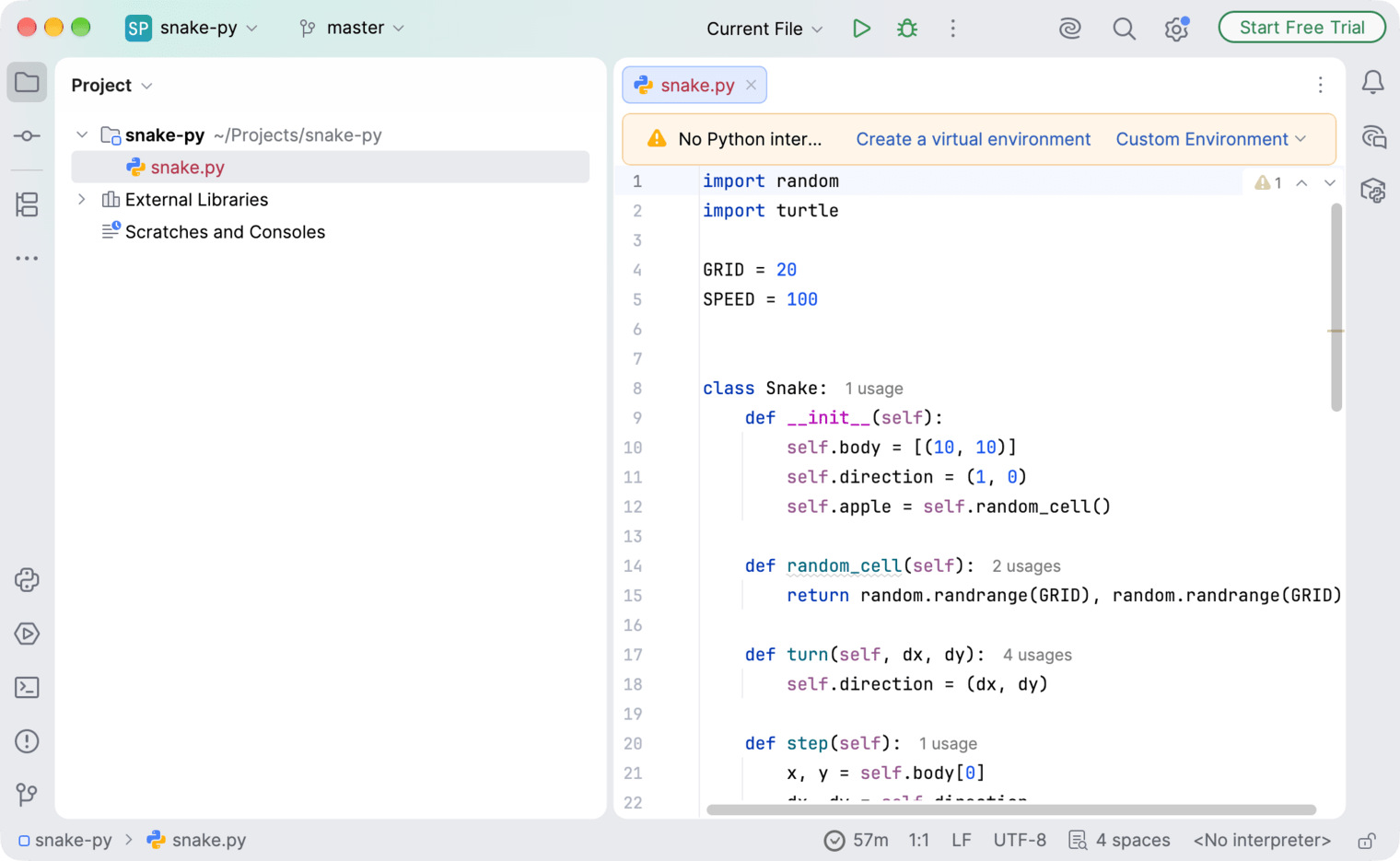Click the Start Free Trial button

[1301, 28]
